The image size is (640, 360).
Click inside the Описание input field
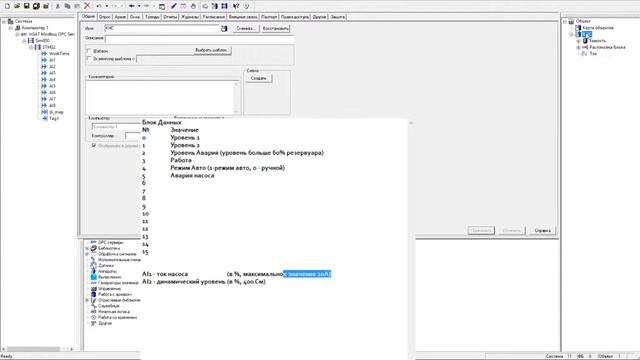point(199,39)
